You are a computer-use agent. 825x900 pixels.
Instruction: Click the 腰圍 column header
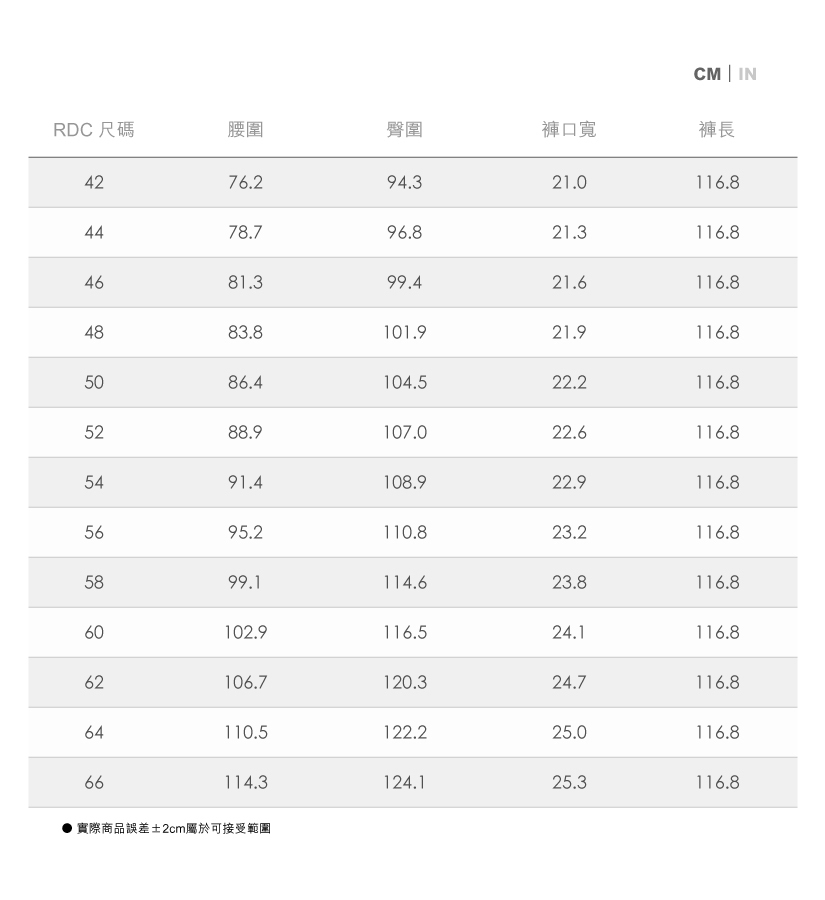pyautogui.click(x=245, y=130)
